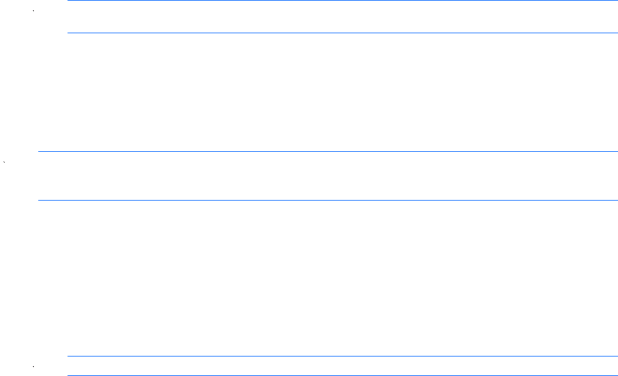Viewport: 618px width, 376px height.
Task: Click the left end of the second-to-last line
Action: tap(69, 356)
